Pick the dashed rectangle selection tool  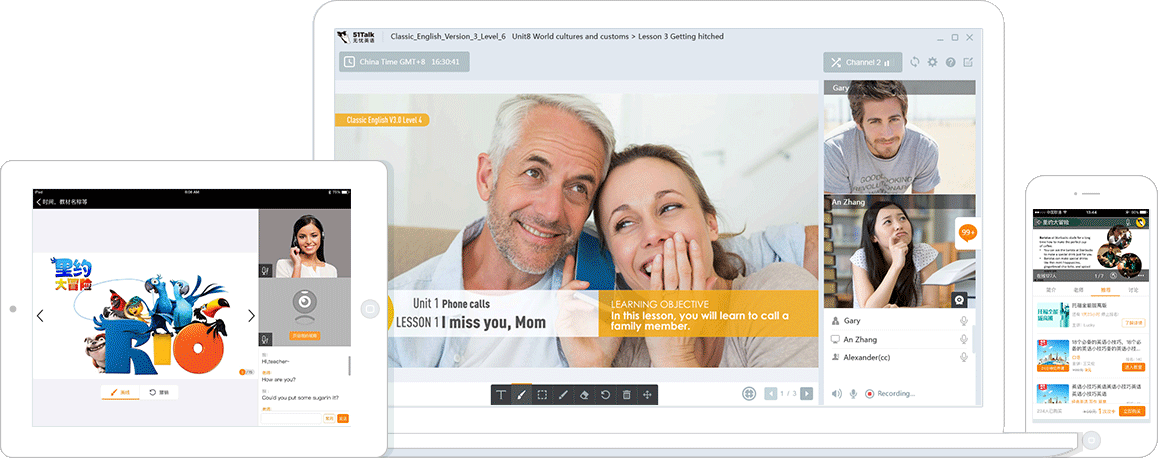pyautogui.click(x=542, y=395)
